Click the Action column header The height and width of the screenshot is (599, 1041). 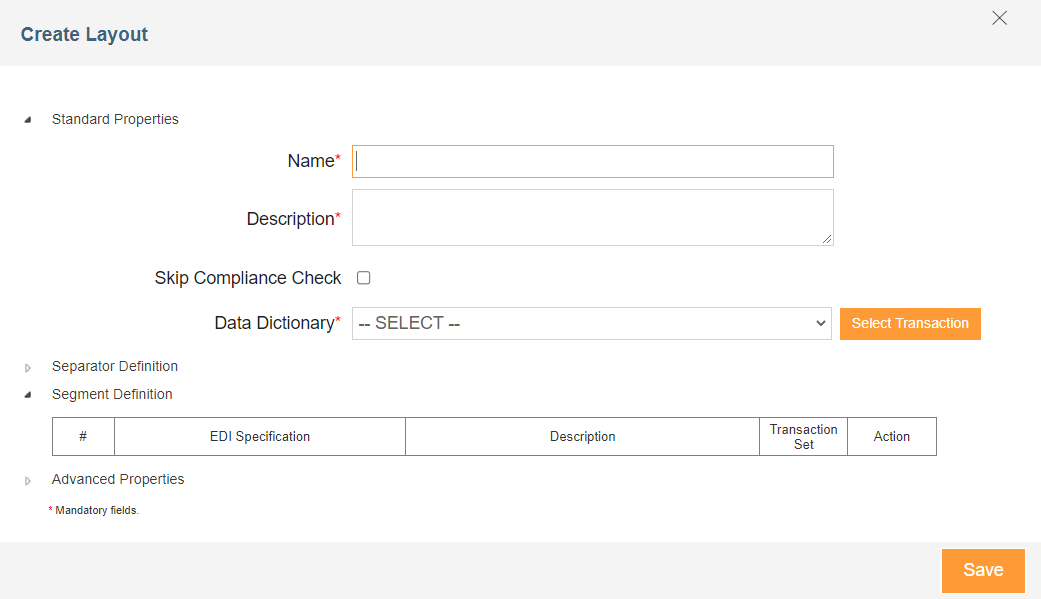(892, 436)
